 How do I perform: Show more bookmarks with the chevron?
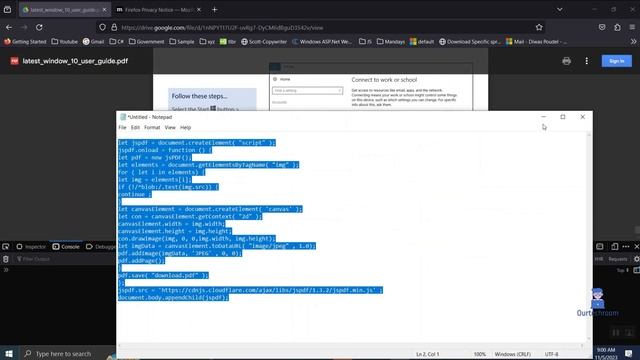coord(633,42)
